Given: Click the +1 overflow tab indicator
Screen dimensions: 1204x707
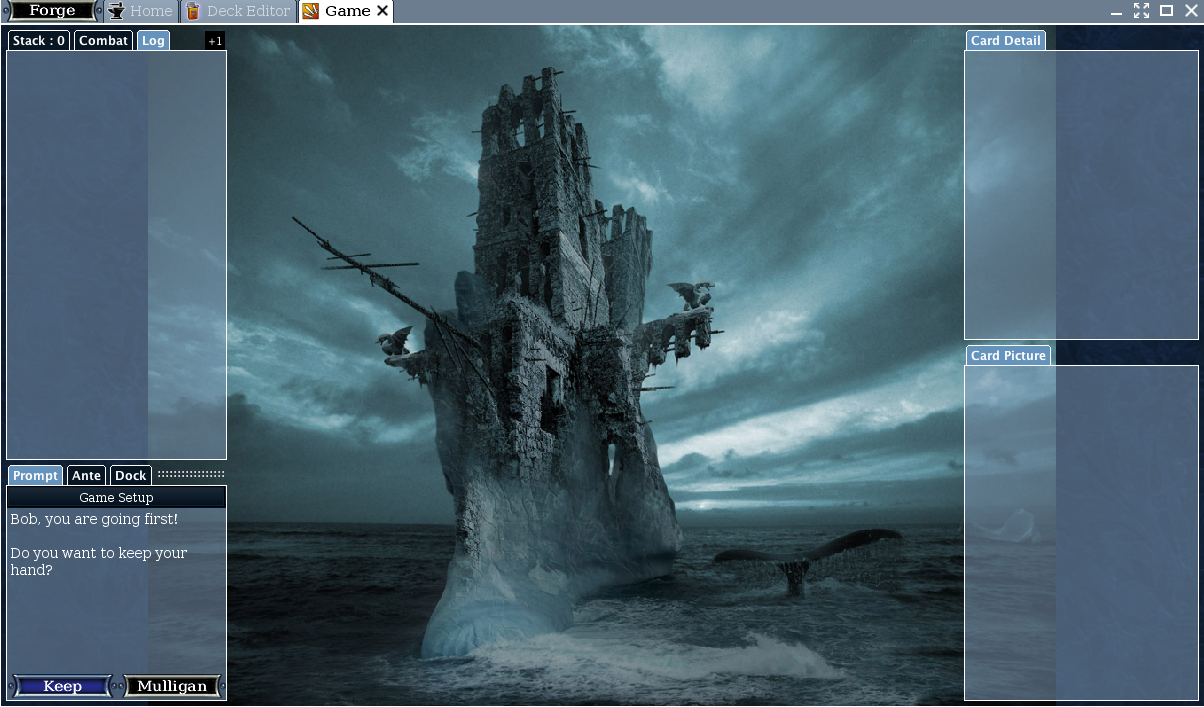Looking at the screenshot, I should [x=215, y=41].
